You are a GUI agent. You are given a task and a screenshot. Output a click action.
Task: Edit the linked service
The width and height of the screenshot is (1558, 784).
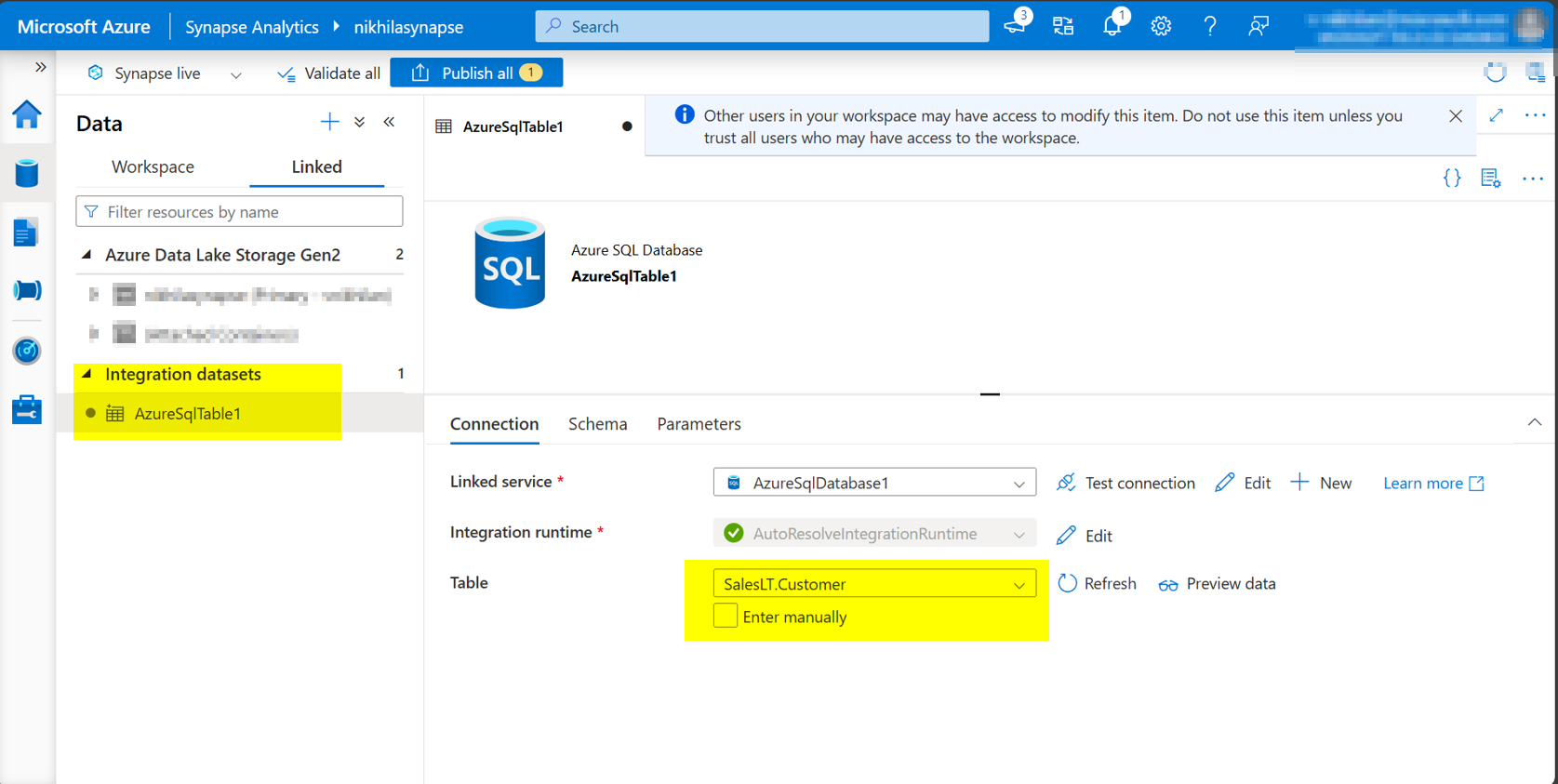1243,483
